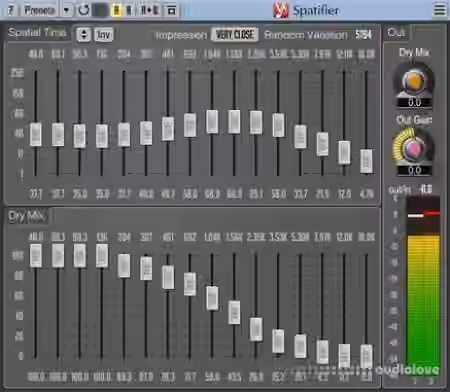Toggle the Inv button
Viewport: 450px width, 392px height.
pos(104,35)
